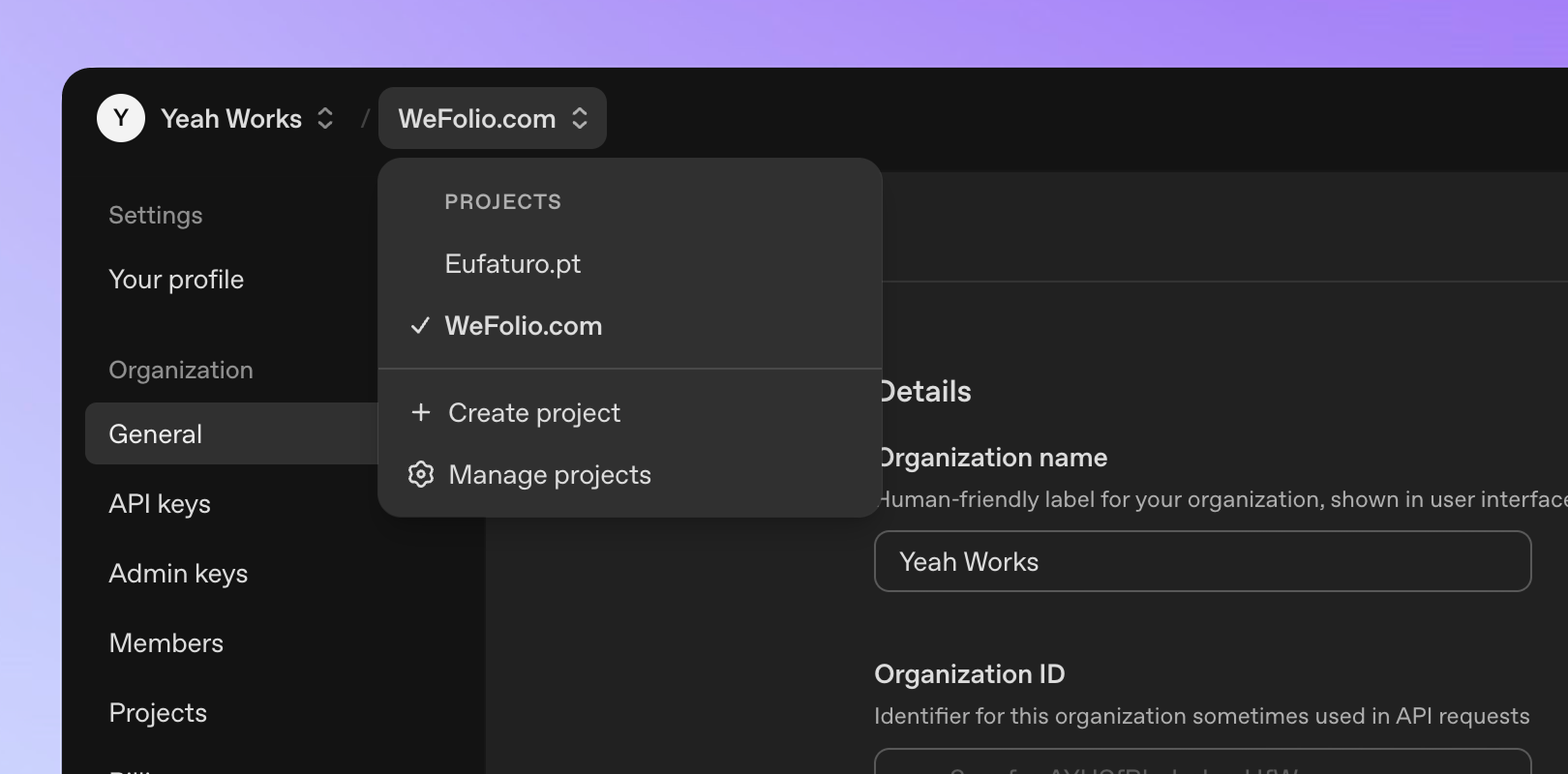Screen dimensions: 1568x774
Task: Choose Create project from dropdown
Action: [534, 413]
